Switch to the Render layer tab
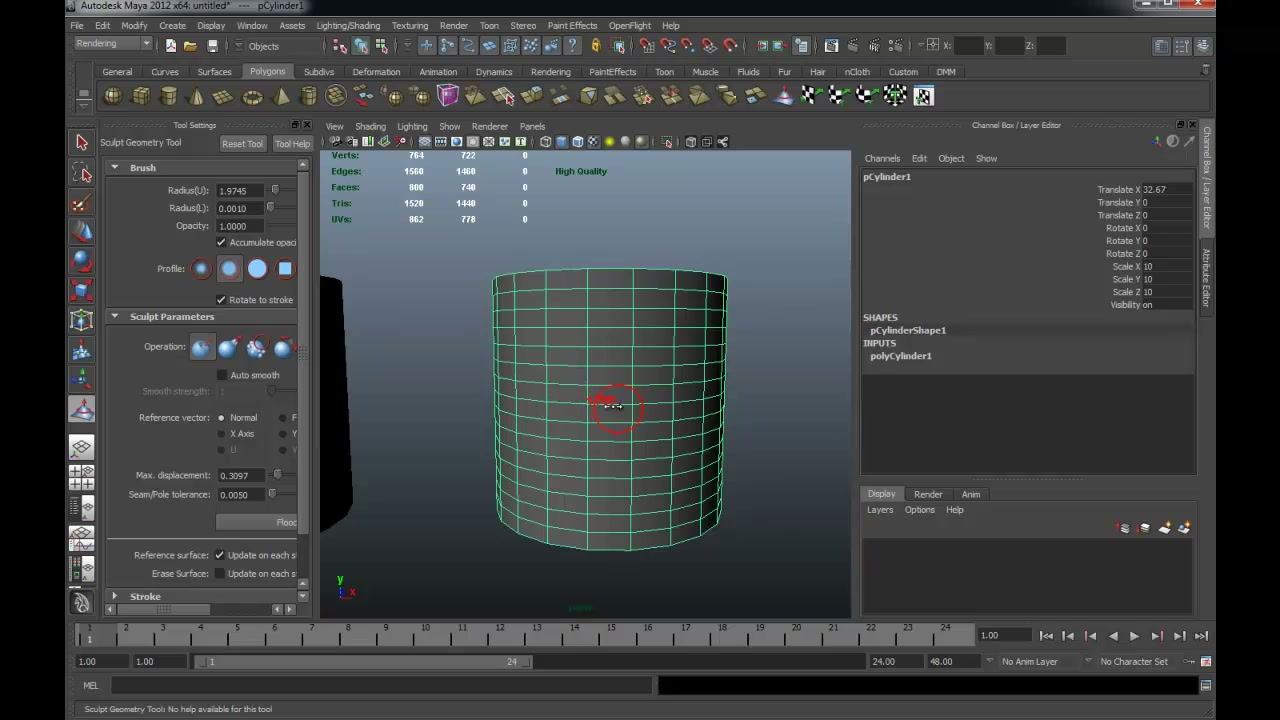Viewport: 1280px width, 720px height. [928, 494]
